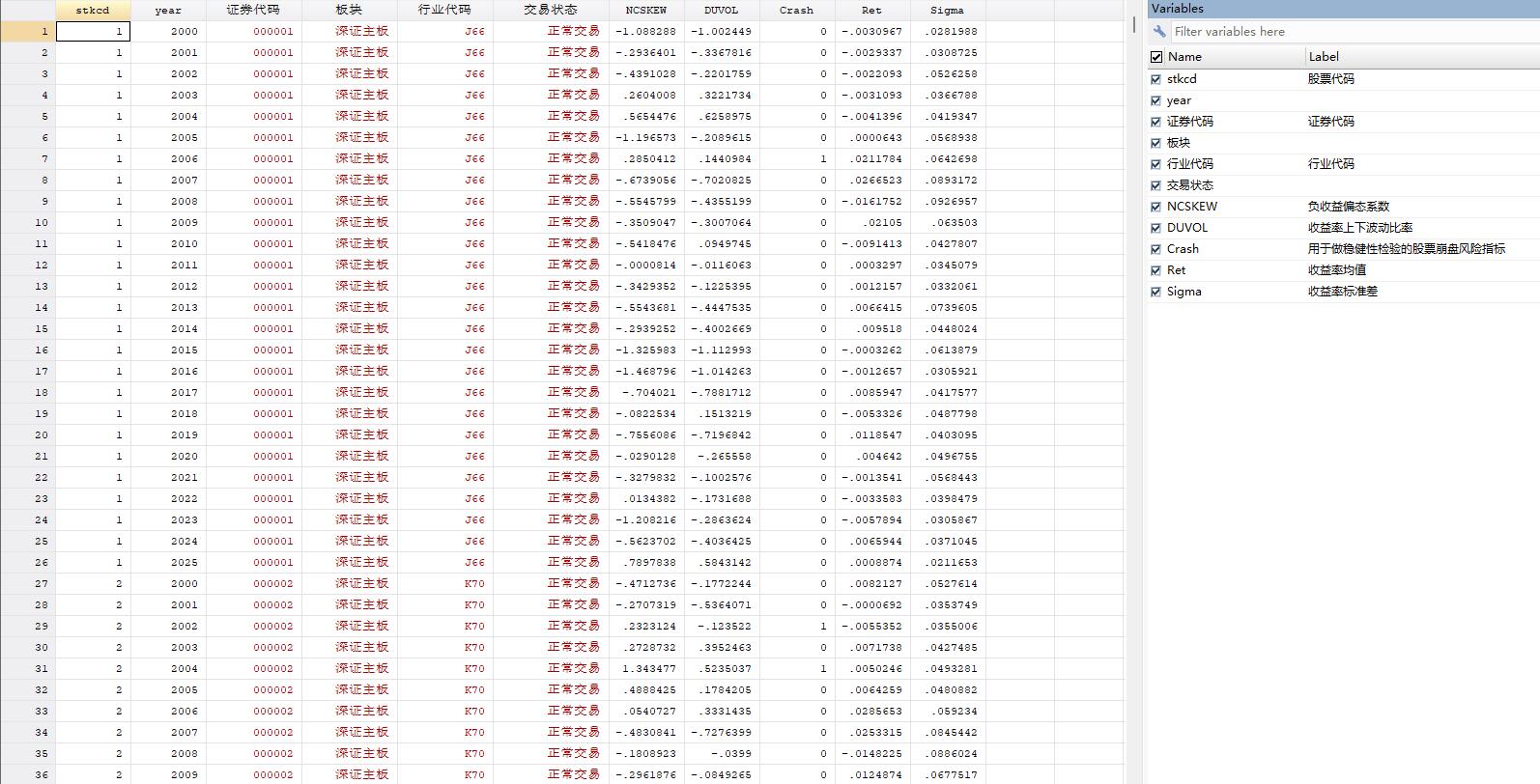This screenshot has width=1540, height=784.
Task: Select the Ret column header
Action: (872, 10)
